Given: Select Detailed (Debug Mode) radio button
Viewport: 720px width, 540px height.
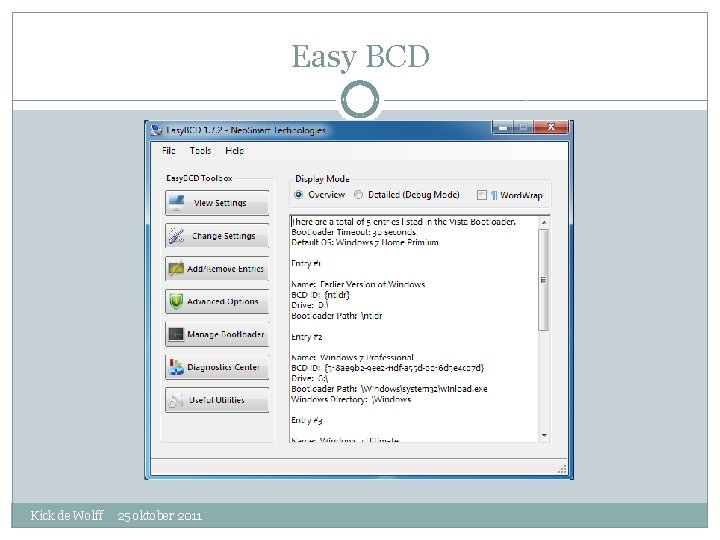Looking at the screenshot, I should (359, 195).
